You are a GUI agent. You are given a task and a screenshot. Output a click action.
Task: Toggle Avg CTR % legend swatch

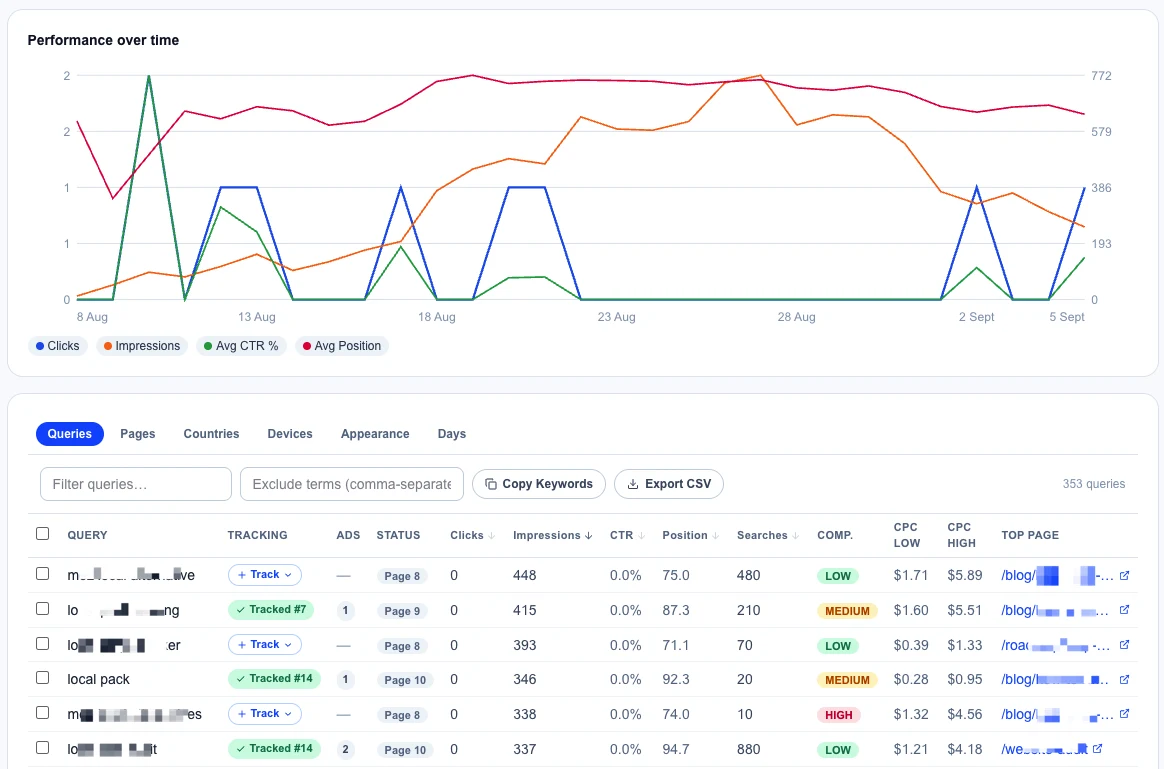pyautogui.click(x=208, y=346)
